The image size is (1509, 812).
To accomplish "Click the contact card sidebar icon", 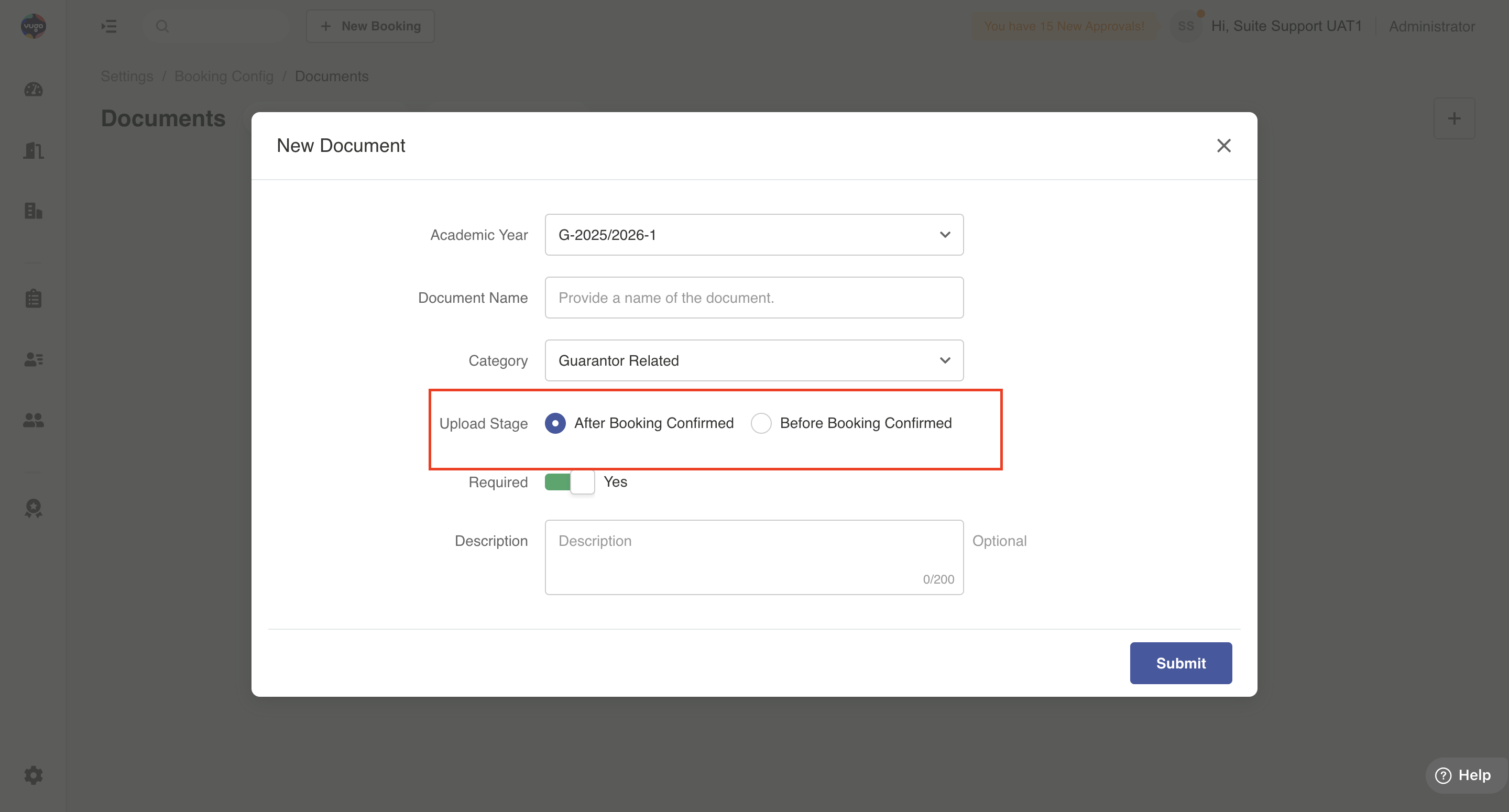I will [x=34, y=359].
